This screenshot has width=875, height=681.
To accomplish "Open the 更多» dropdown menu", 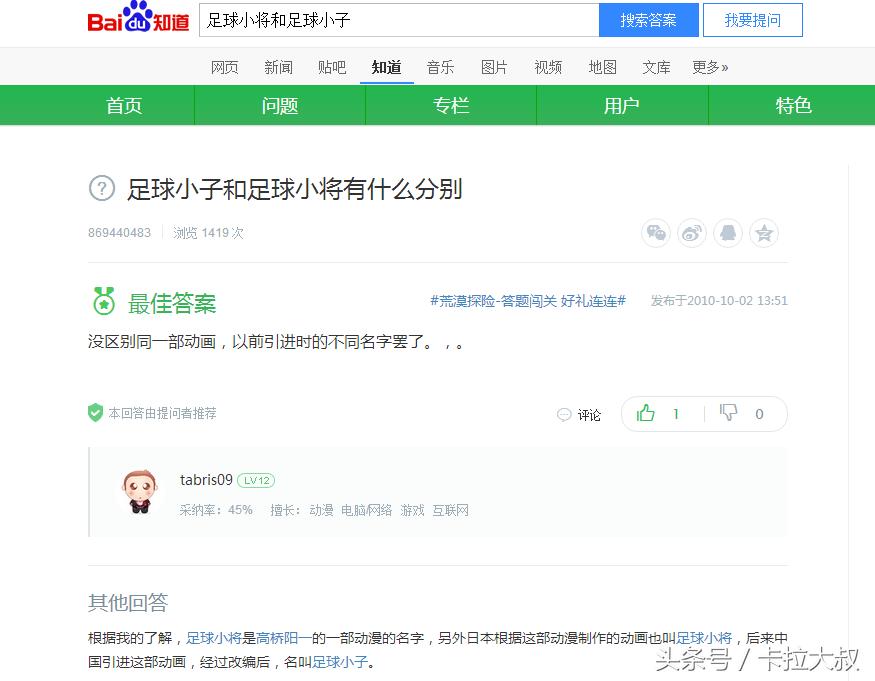I will [x=708, y=67].
